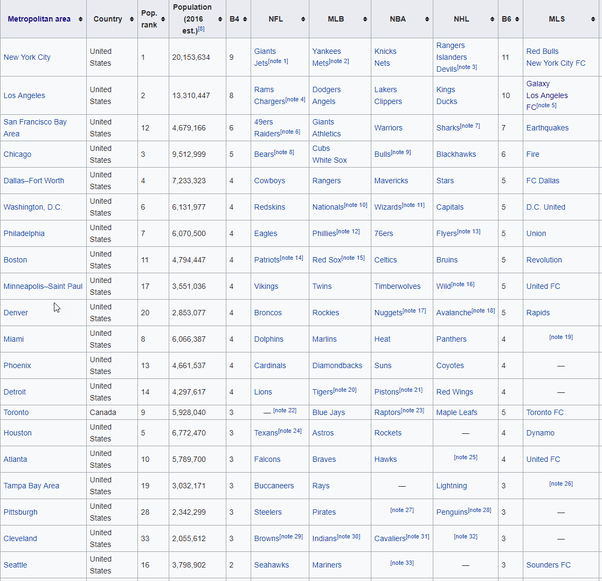Screen dimensions: 602x581
Task: Open the Miami metro link
Action: click(14, 339)
